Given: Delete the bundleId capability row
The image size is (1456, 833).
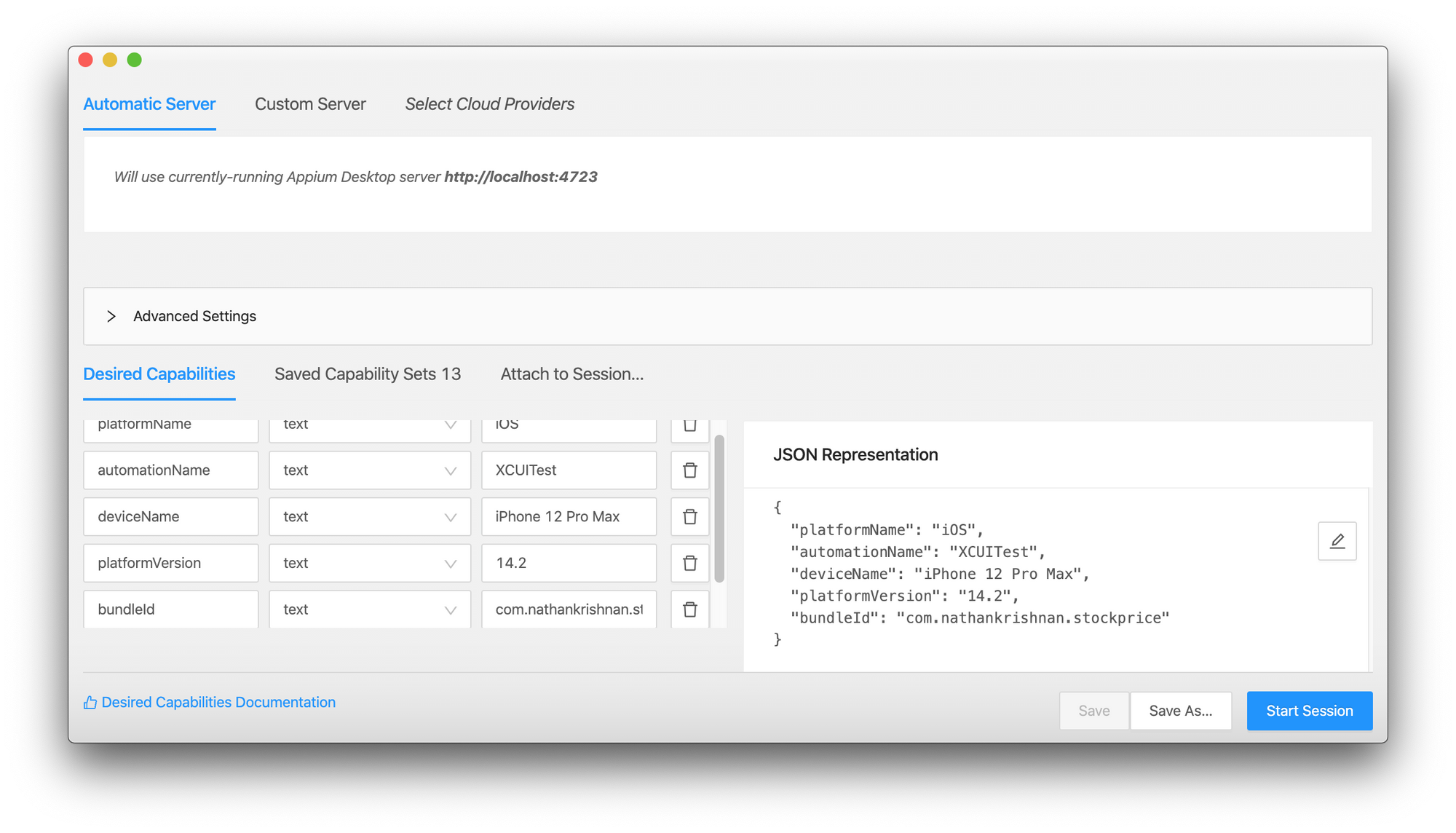Looking at the screenshot, I should (x=689, y=609).
